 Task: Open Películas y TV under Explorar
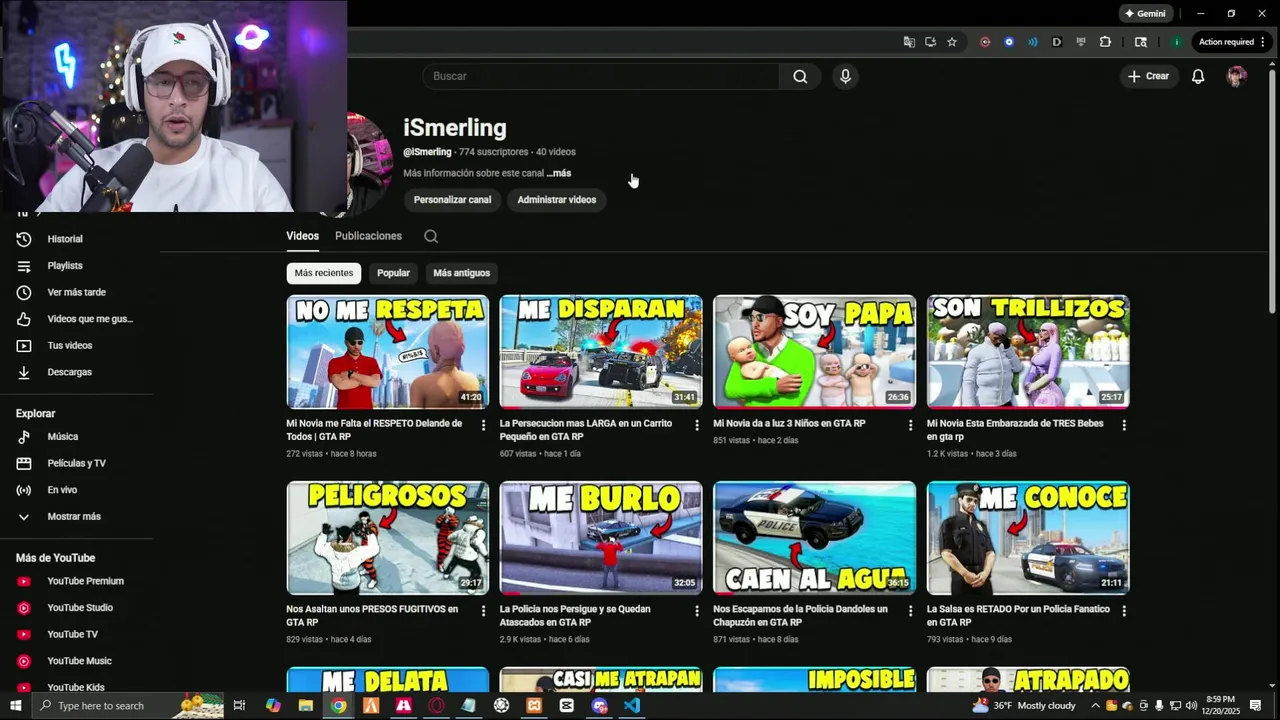click(x=76, y=463)
